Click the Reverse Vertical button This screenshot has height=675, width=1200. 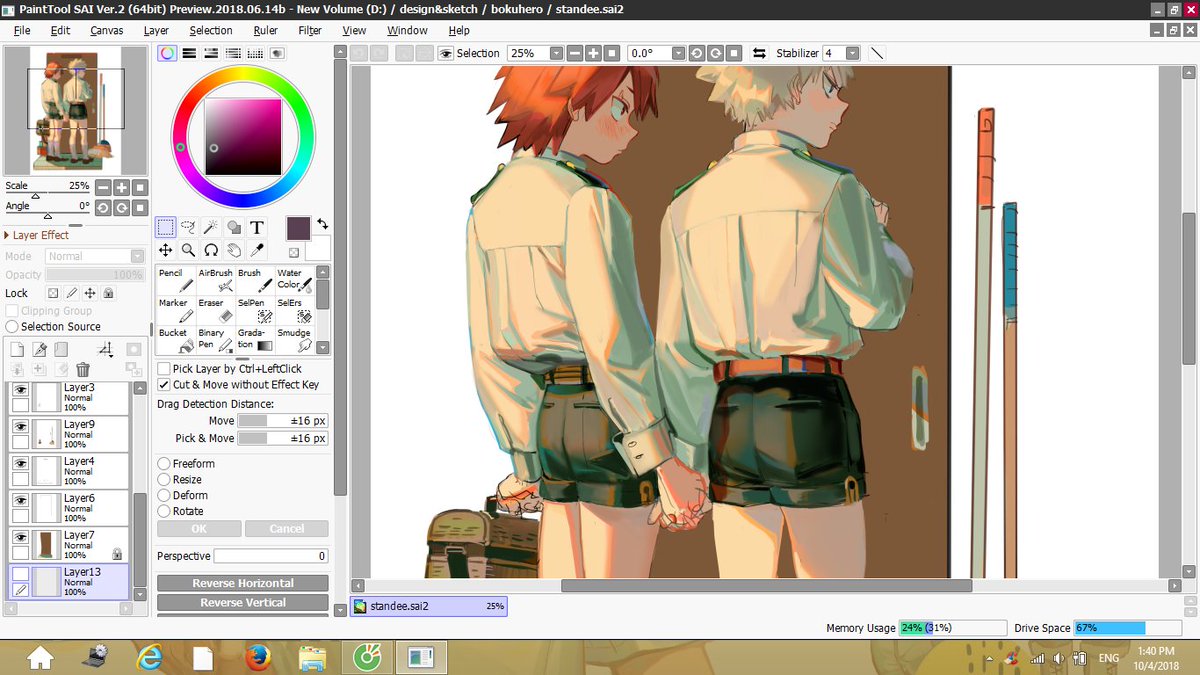(243, 603)
